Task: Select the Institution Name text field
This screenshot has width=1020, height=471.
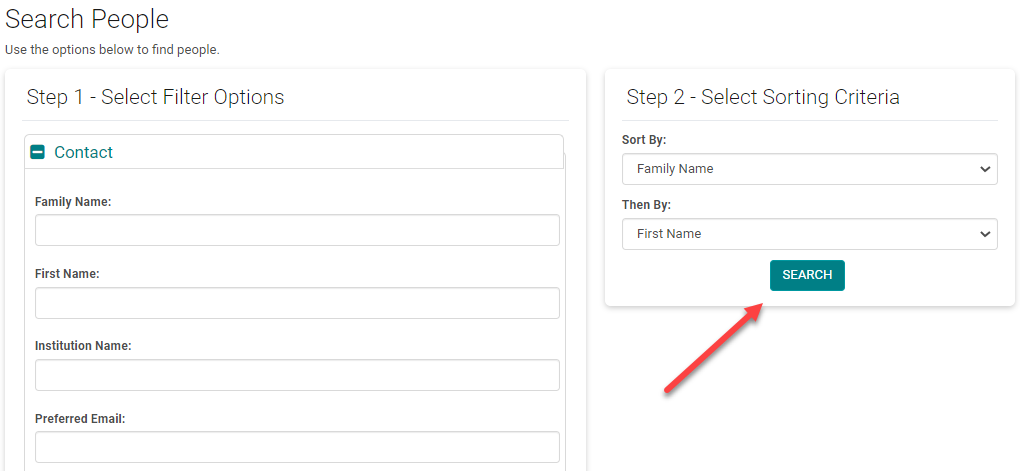Action: [297, 375]
